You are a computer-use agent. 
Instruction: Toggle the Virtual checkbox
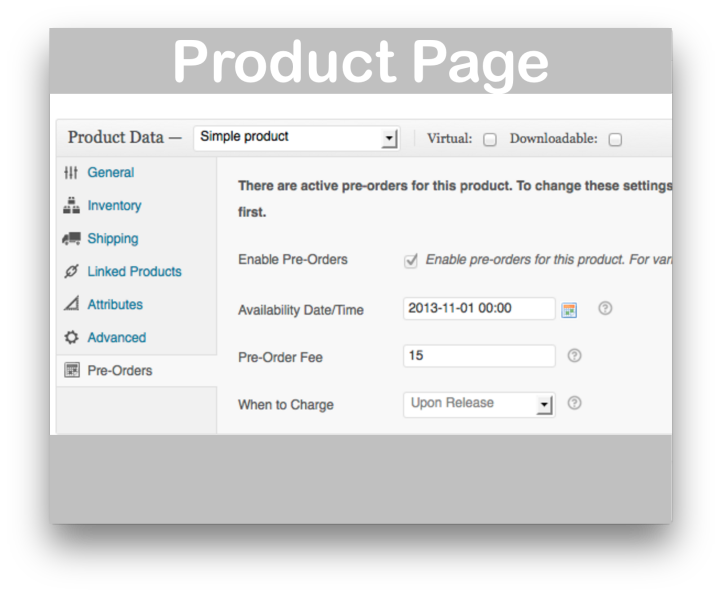490,140
